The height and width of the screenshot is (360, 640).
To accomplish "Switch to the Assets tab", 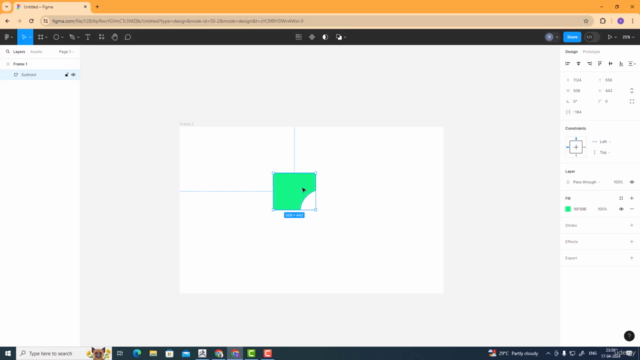I will pos(36,52).
